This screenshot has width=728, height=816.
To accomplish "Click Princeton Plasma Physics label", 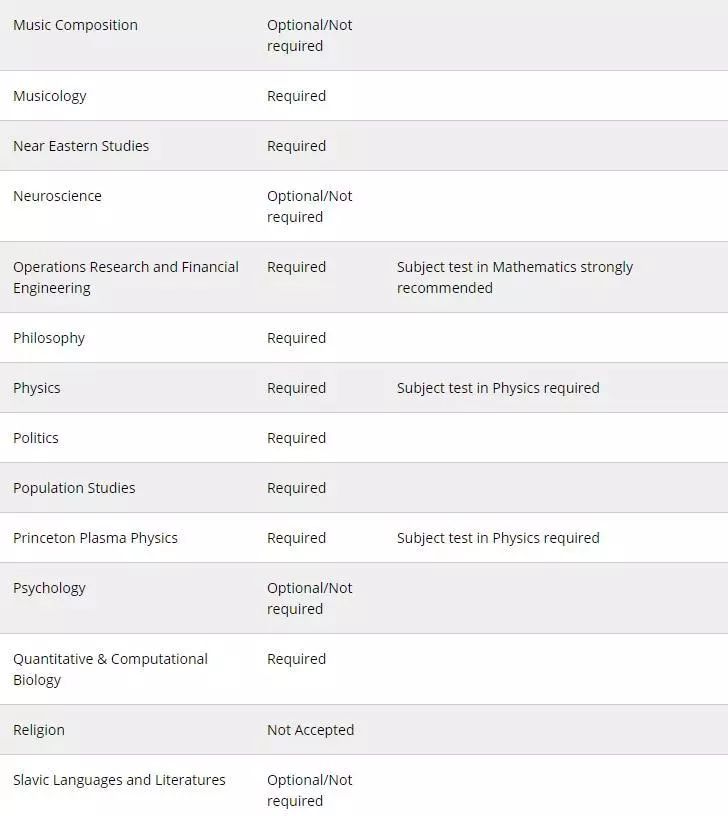I will [95, 538].
